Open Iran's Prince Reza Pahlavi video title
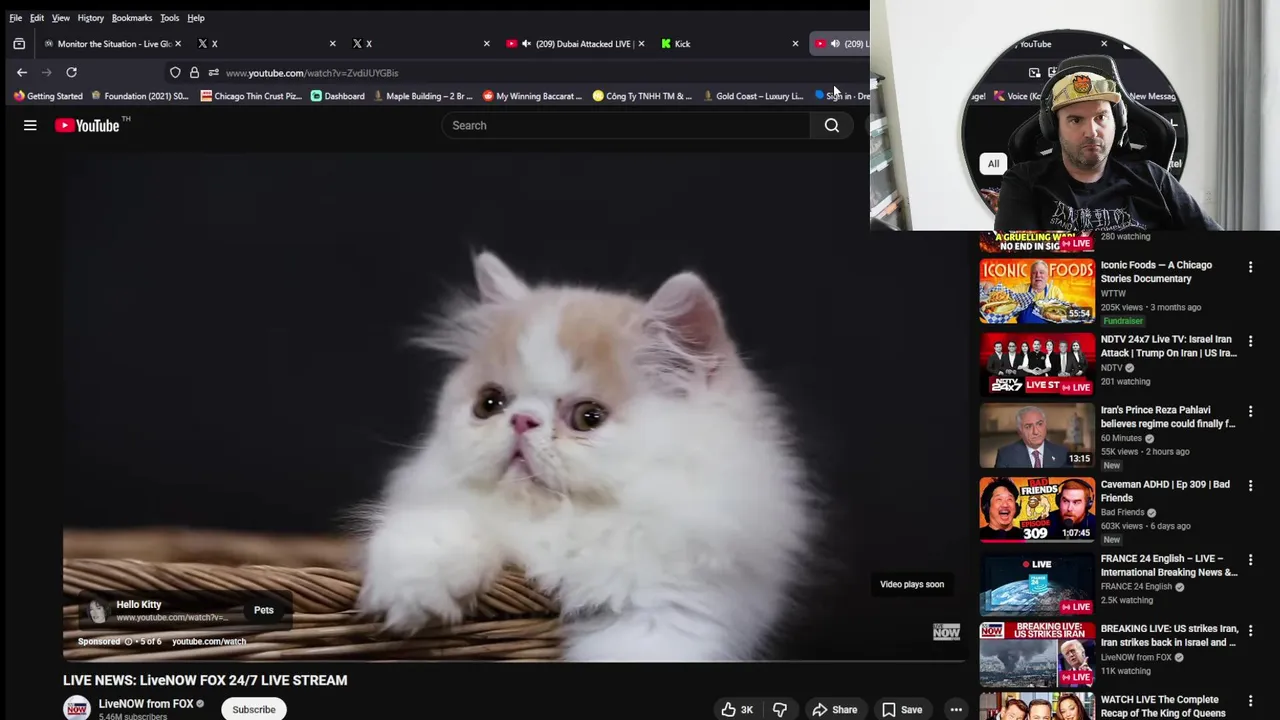The image size is (1280, 720). click(1168, 417)
